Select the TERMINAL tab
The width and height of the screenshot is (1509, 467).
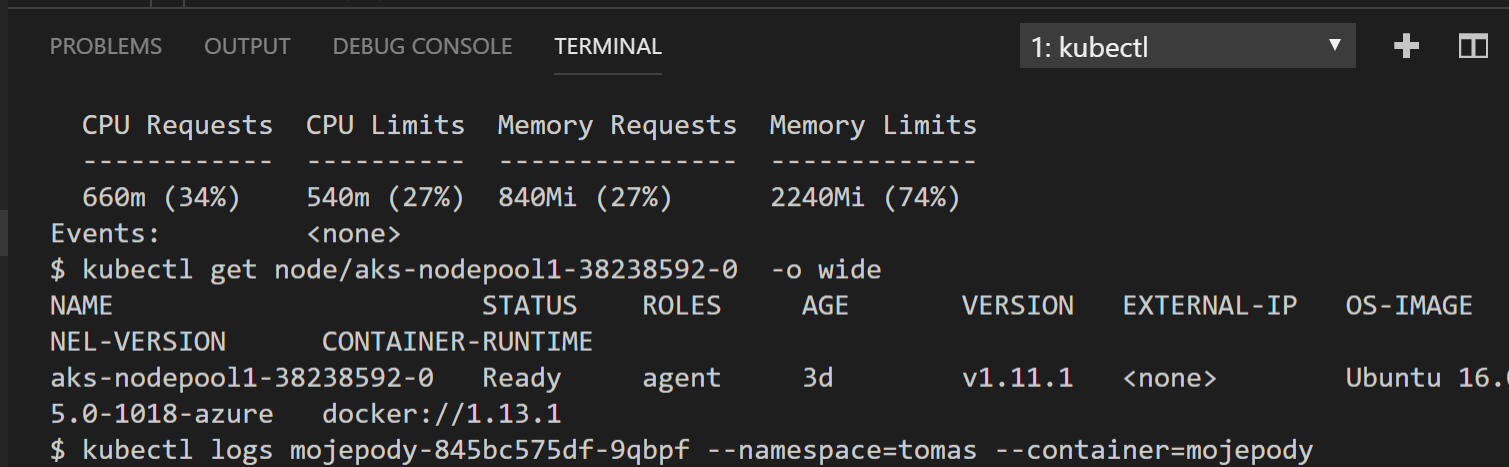[x=608, y=46]
